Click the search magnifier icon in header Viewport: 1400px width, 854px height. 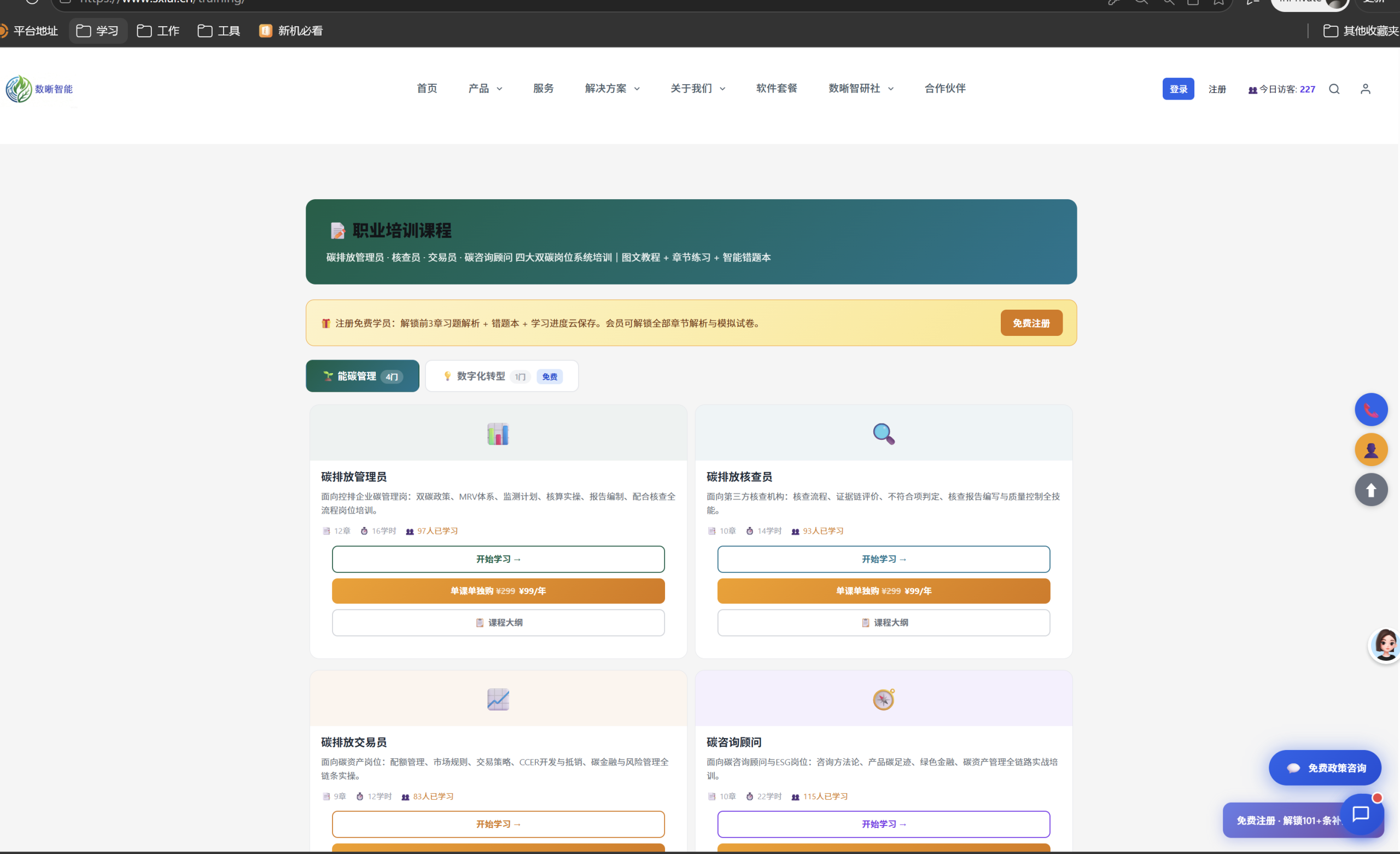pos(1334,89)
